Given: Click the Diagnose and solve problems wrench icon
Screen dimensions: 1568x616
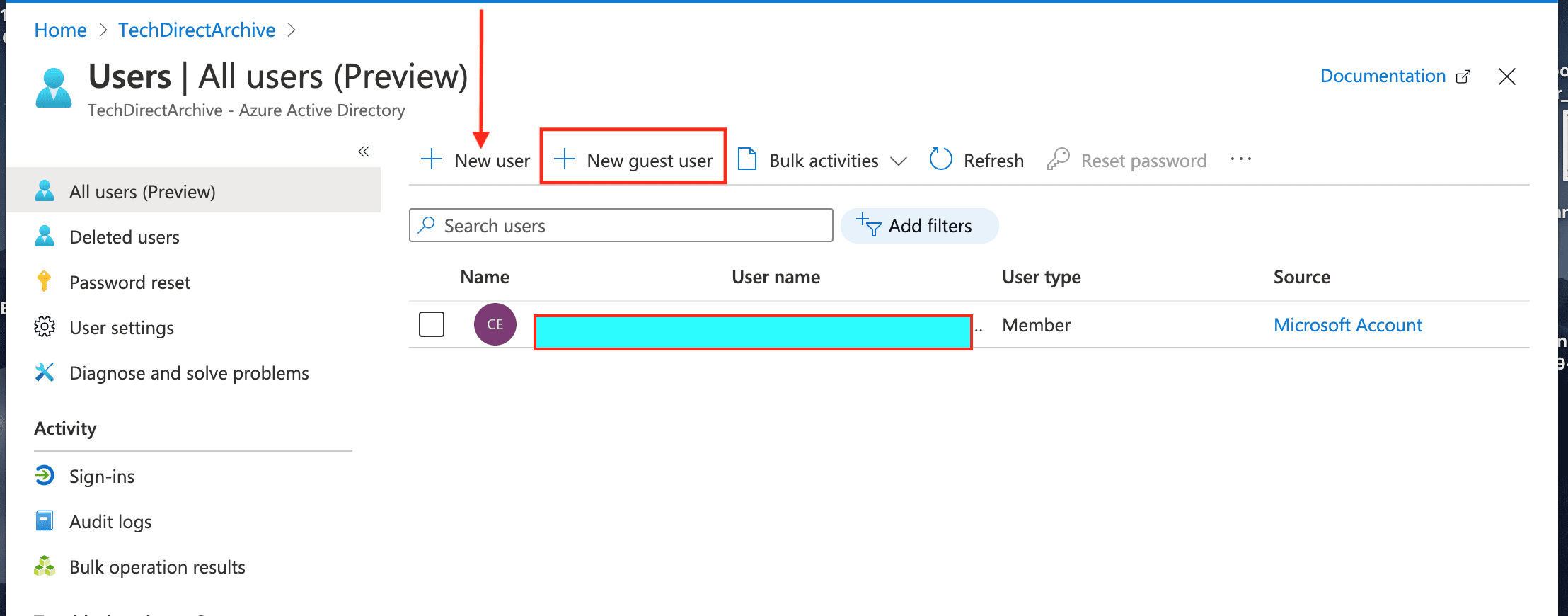Looking at the screenshot, I should 45,372.
